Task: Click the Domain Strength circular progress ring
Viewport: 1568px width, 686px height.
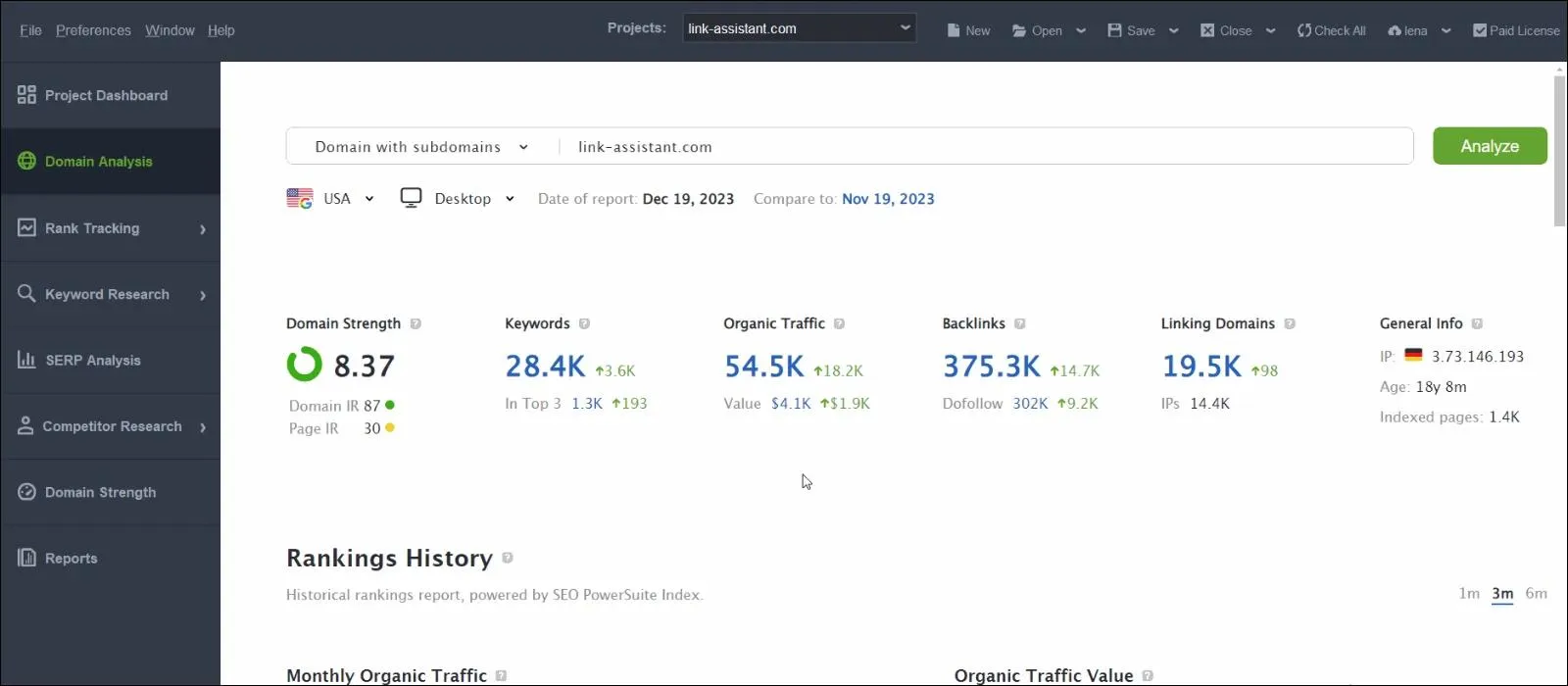Action: (x=304, y=364)
